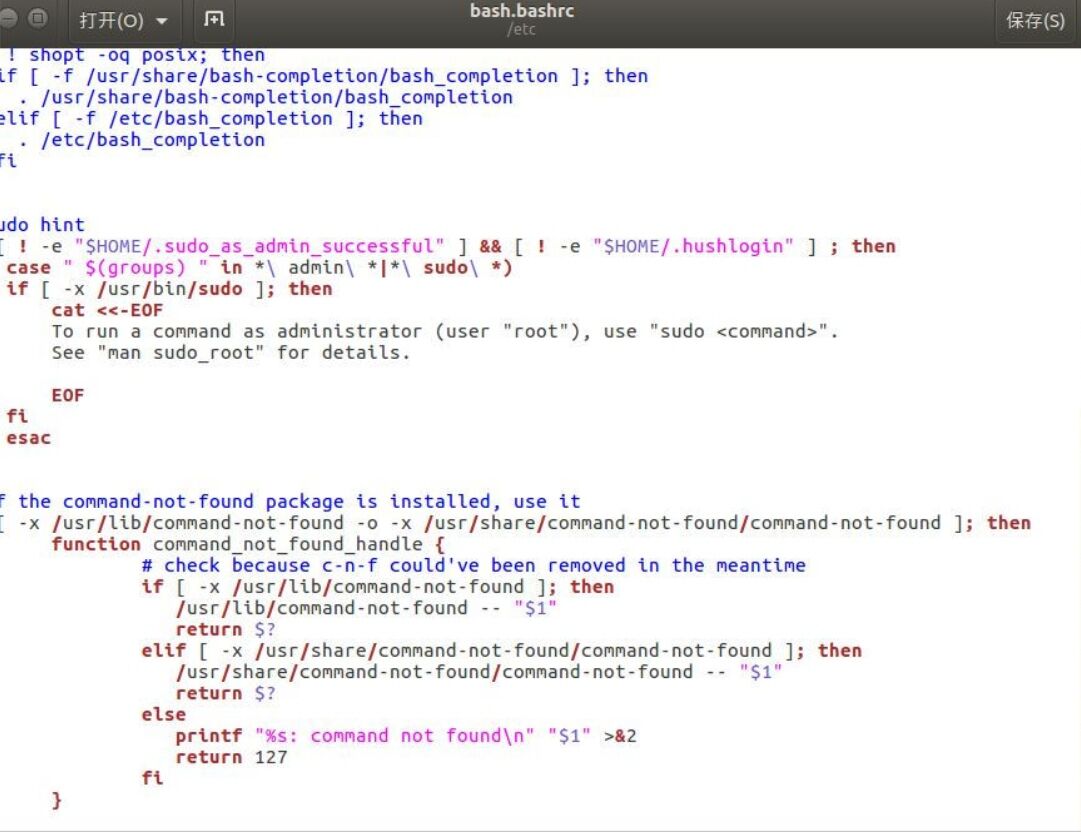Image resolution: width=1081 pixels, height=832 pixels.
Task: Click the '/usr/share/command-not-found/command-not-found -- "$1"' line
Action: pos(479,672)
